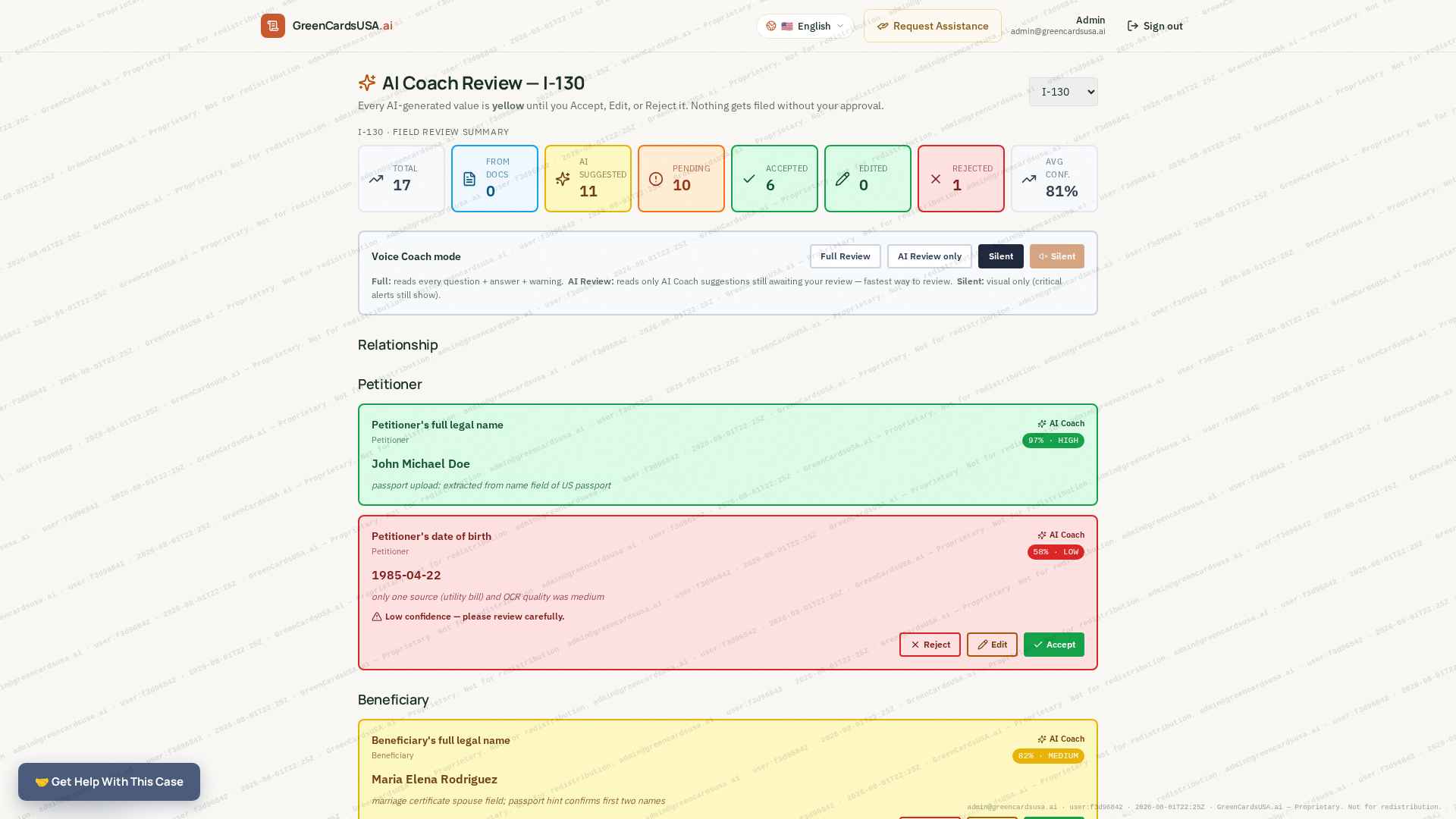Click the Petitioner section heading

click(x=390, y=384)
